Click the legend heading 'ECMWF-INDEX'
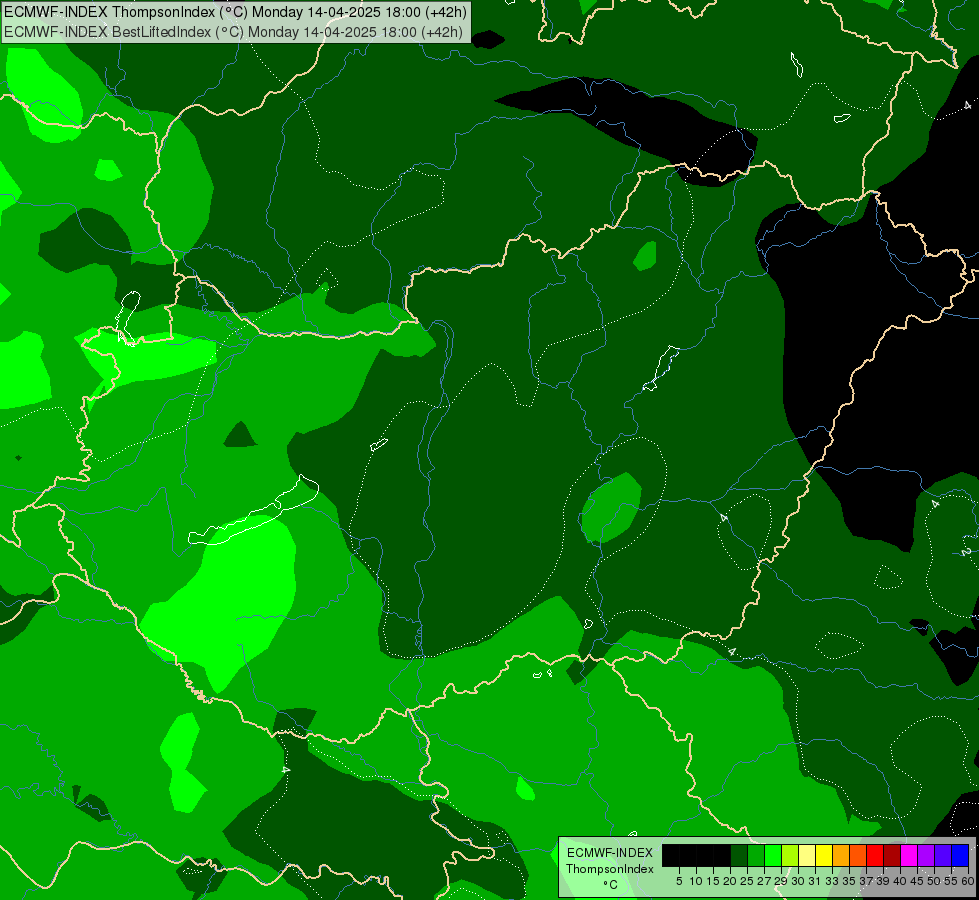979x900 pixels. coord(610,853)
